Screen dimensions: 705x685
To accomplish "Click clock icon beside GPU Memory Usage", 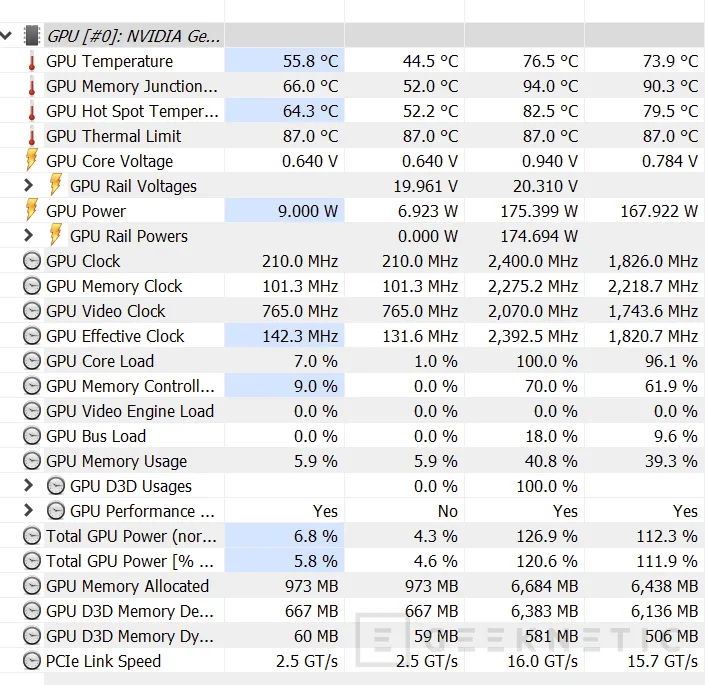I will point(32,461).
